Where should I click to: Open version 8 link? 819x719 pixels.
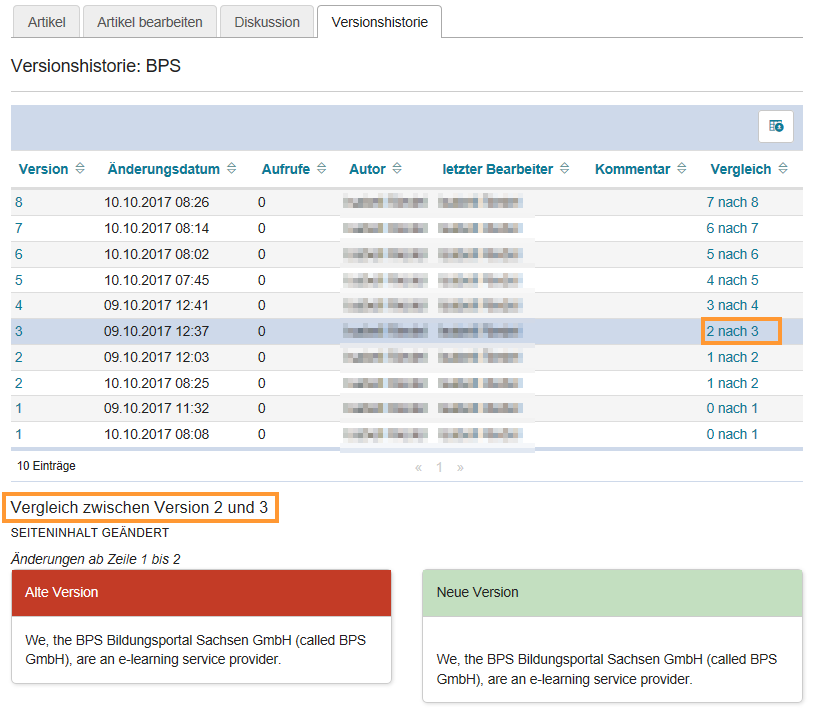19,202
